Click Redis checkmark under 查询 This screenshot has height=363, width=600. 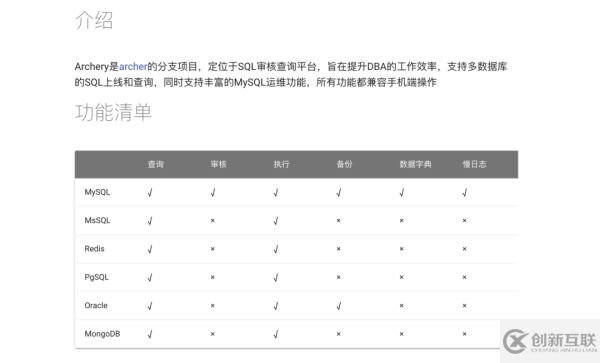[150, 249]
